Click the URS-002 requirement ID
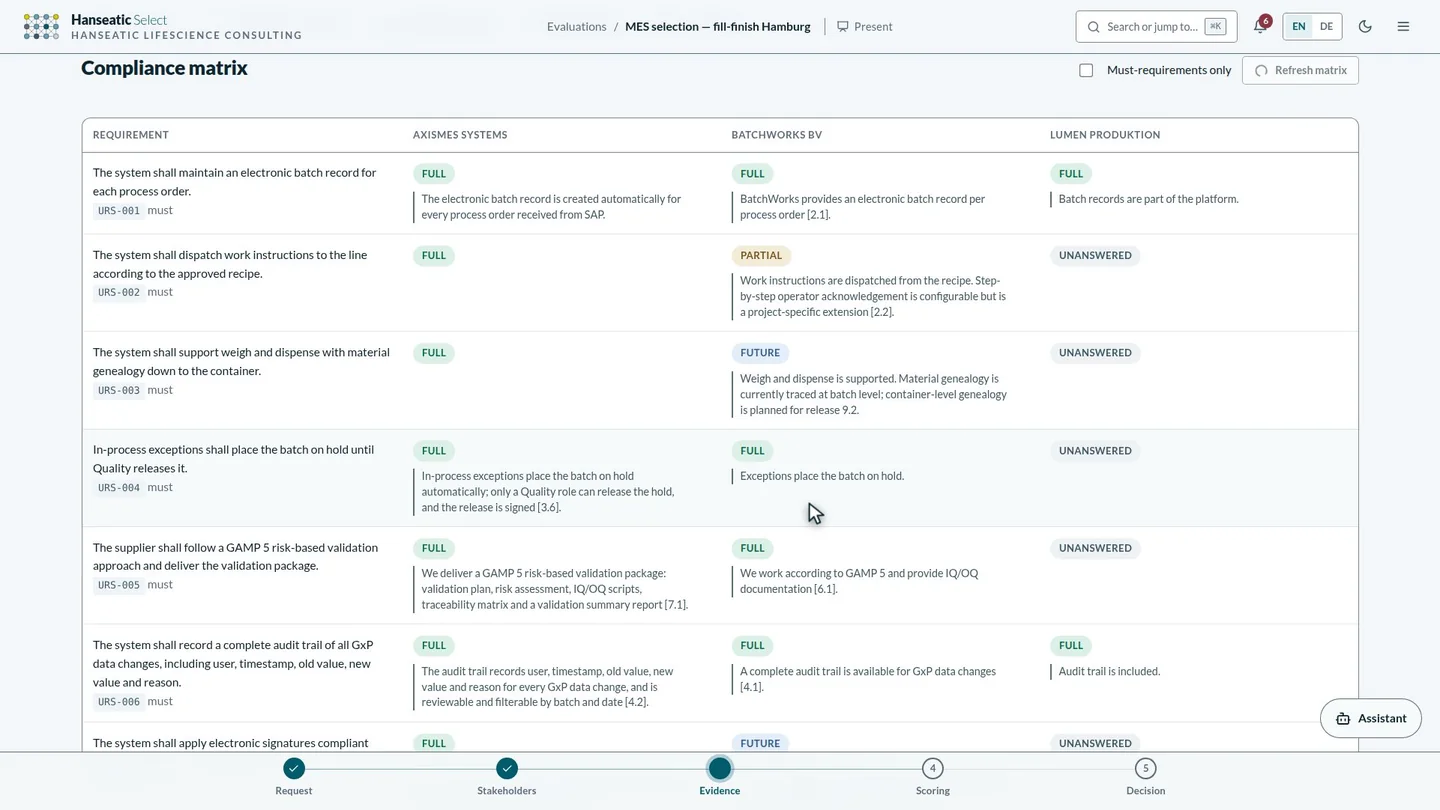The height and width of the screenshot is (810, 1440). pos(119,293)
